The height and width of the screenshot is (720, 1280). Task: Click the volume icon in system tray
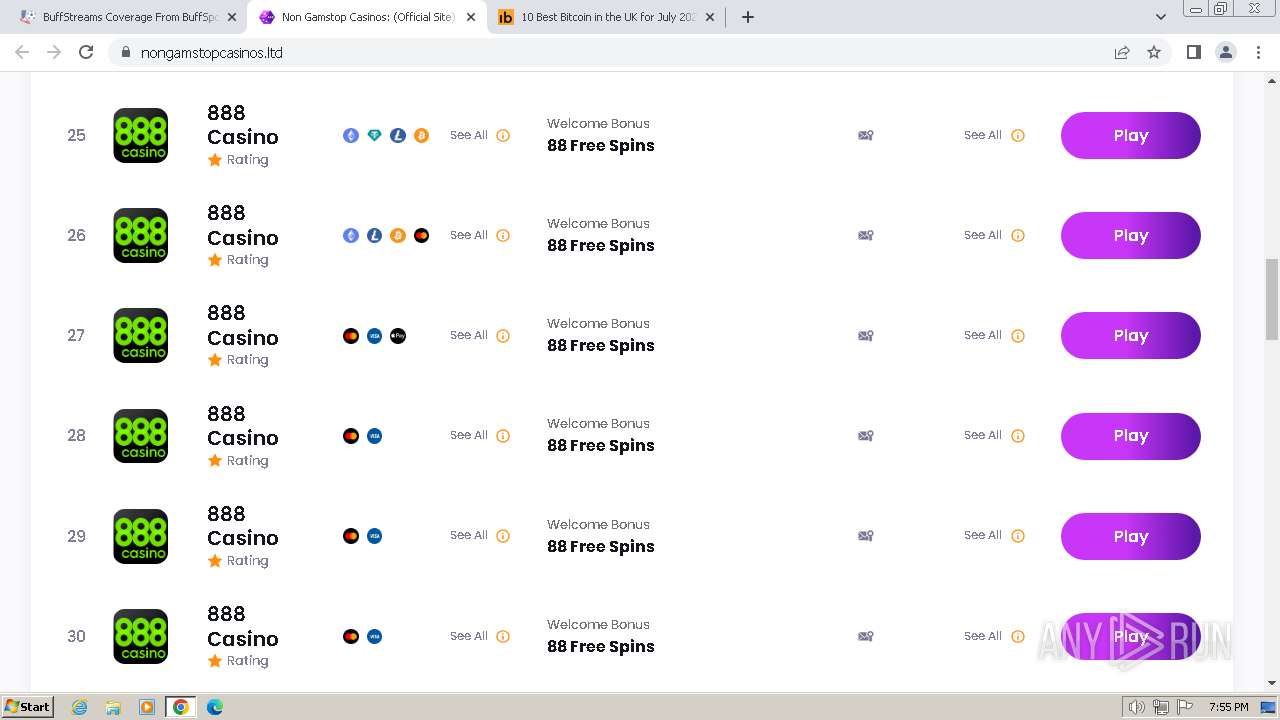[x=1136, y=707]
